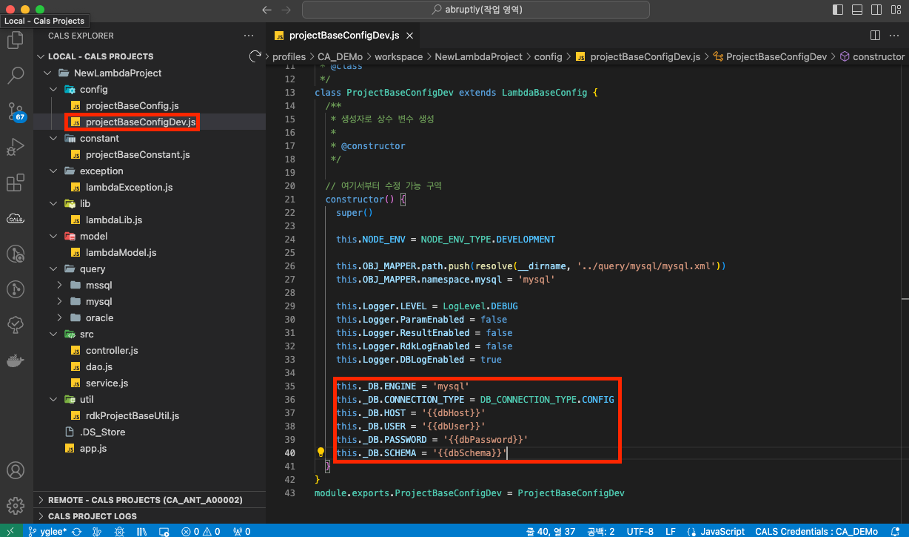
Task: Toggle the primary side bar layout button
Action: click(x=837, y=9)
